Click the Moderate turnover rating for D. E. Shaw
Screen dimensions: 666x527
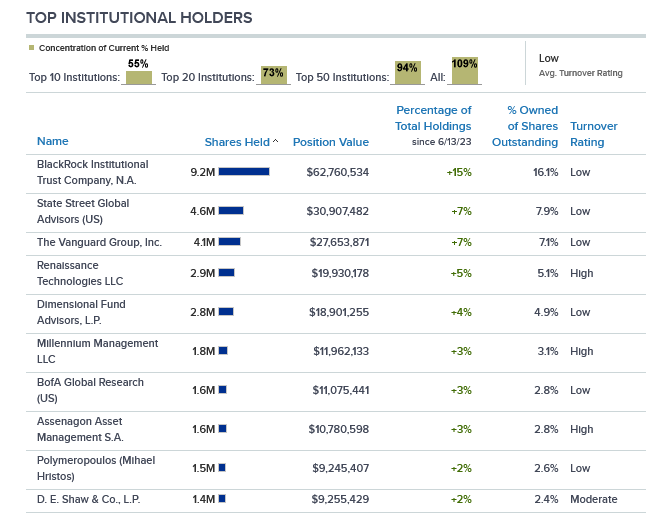pyautogui.click(x=594, y=499)
